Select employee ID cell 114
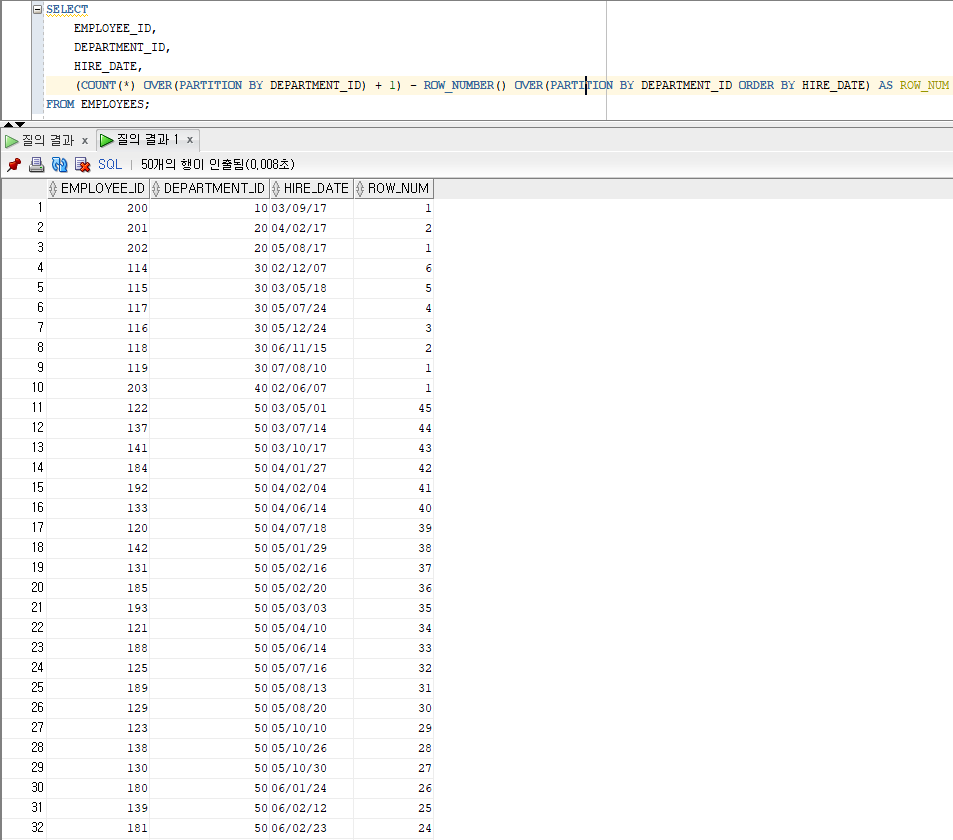953x840 pixels. (98, 268)
